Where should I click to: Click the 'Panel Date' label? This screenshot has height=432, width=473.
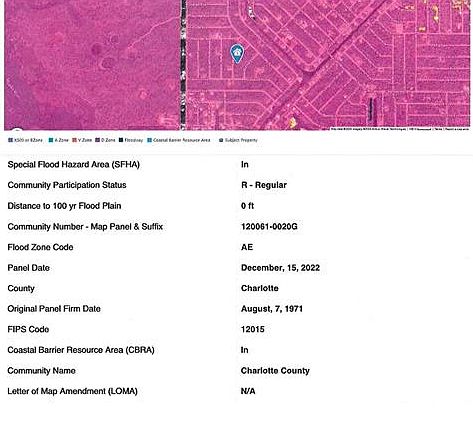28,268
